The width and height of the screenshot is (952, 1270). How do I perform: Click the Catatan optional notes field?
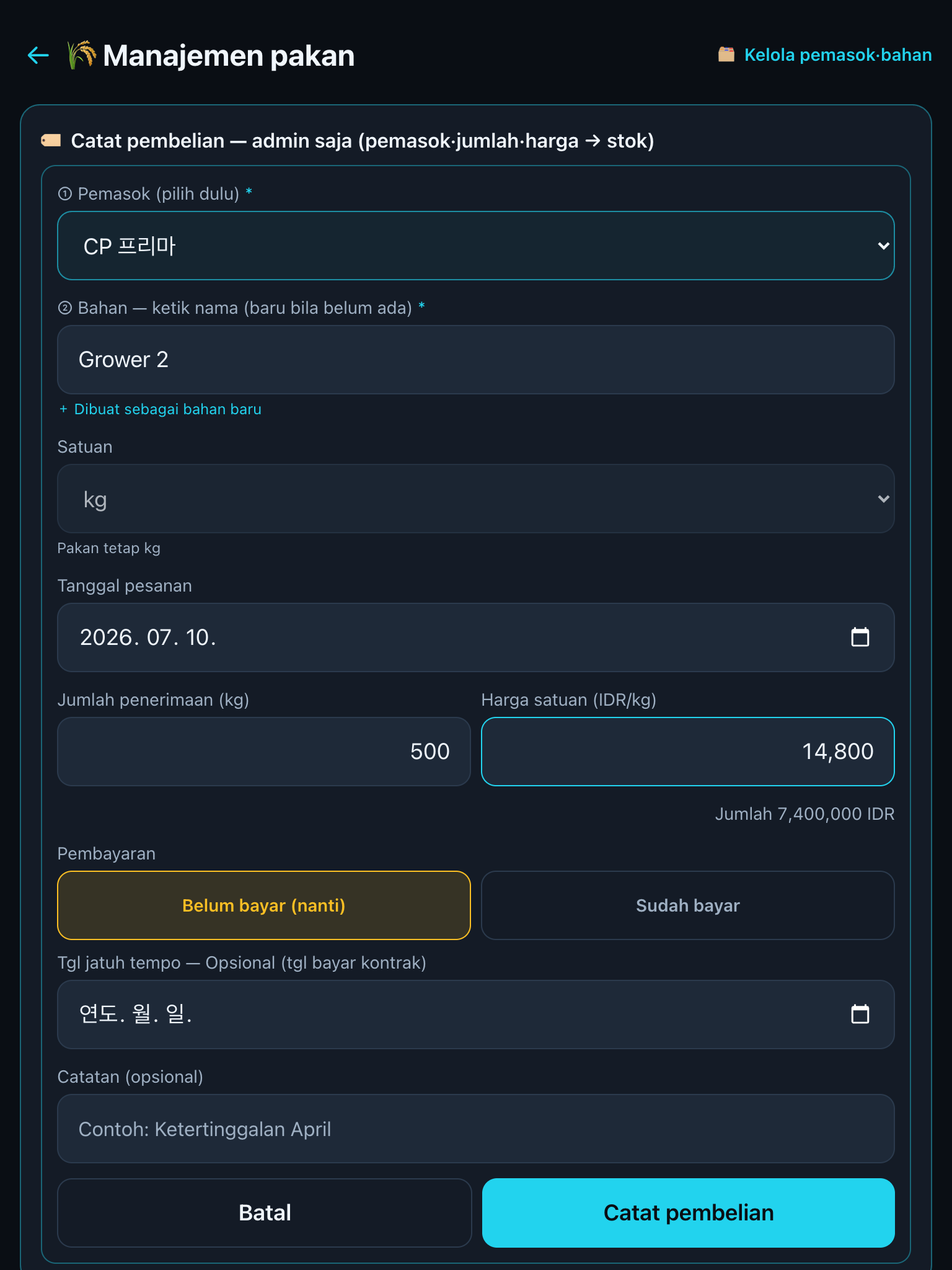[x=476, y=1129]
